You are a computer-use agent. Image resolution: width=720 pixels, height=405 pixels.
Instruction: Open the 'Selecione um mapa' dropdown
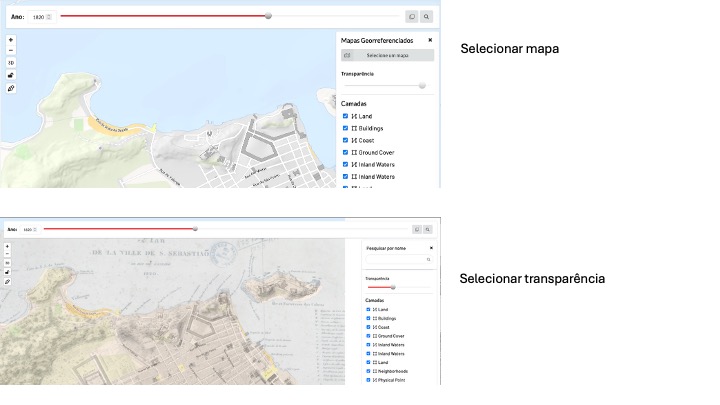(x=387, y=56)
